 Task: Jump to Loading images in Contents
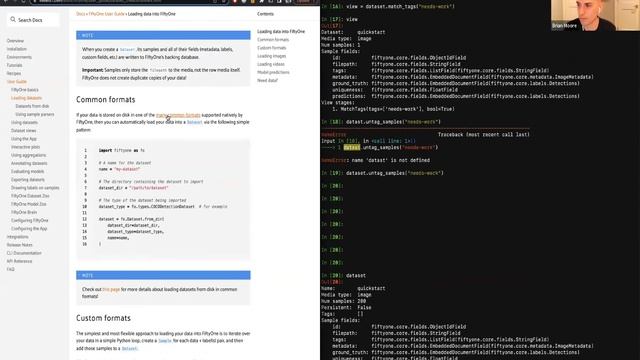(271, 56)
